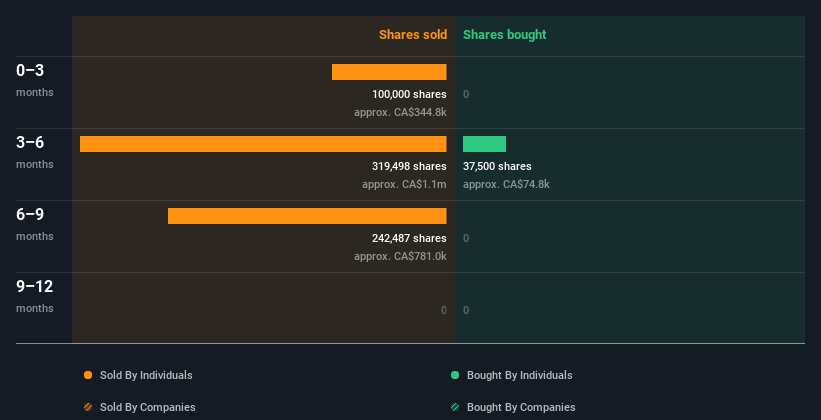This screenshot has height=420, width=821.
Task: Select the Sold By Companies legend label
Action: pos(148,407)
